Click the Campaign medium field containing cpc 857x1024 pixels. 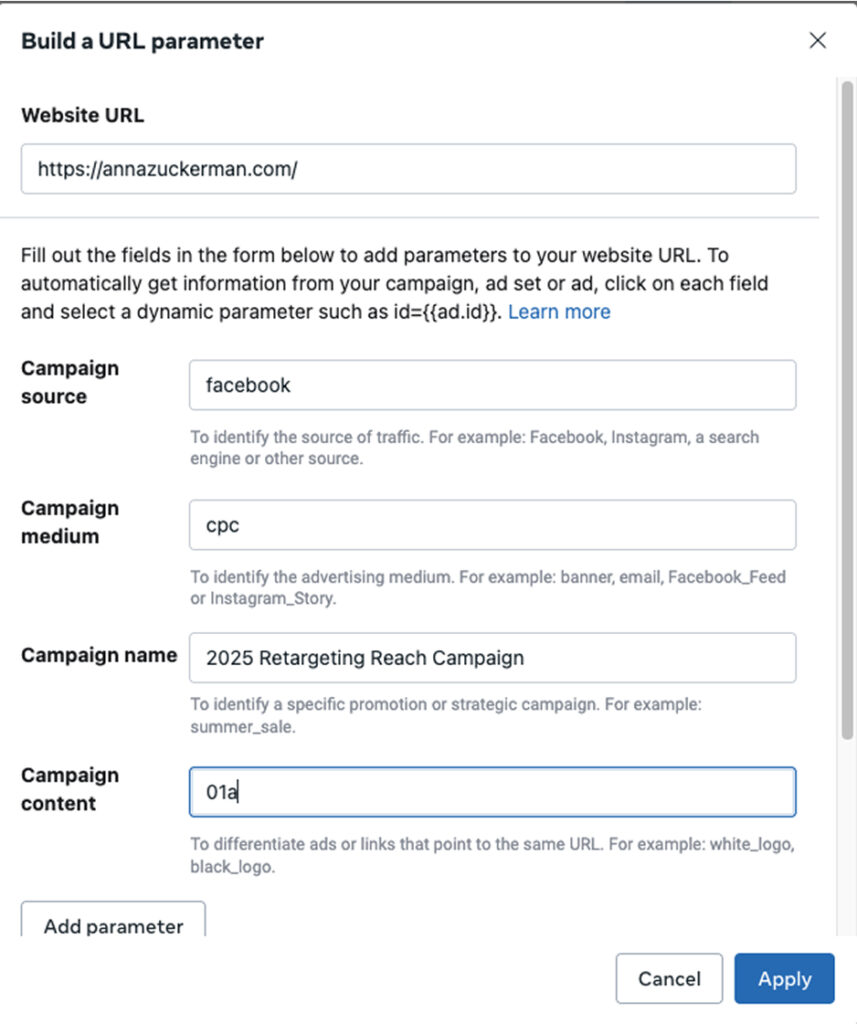pos(492,525)
